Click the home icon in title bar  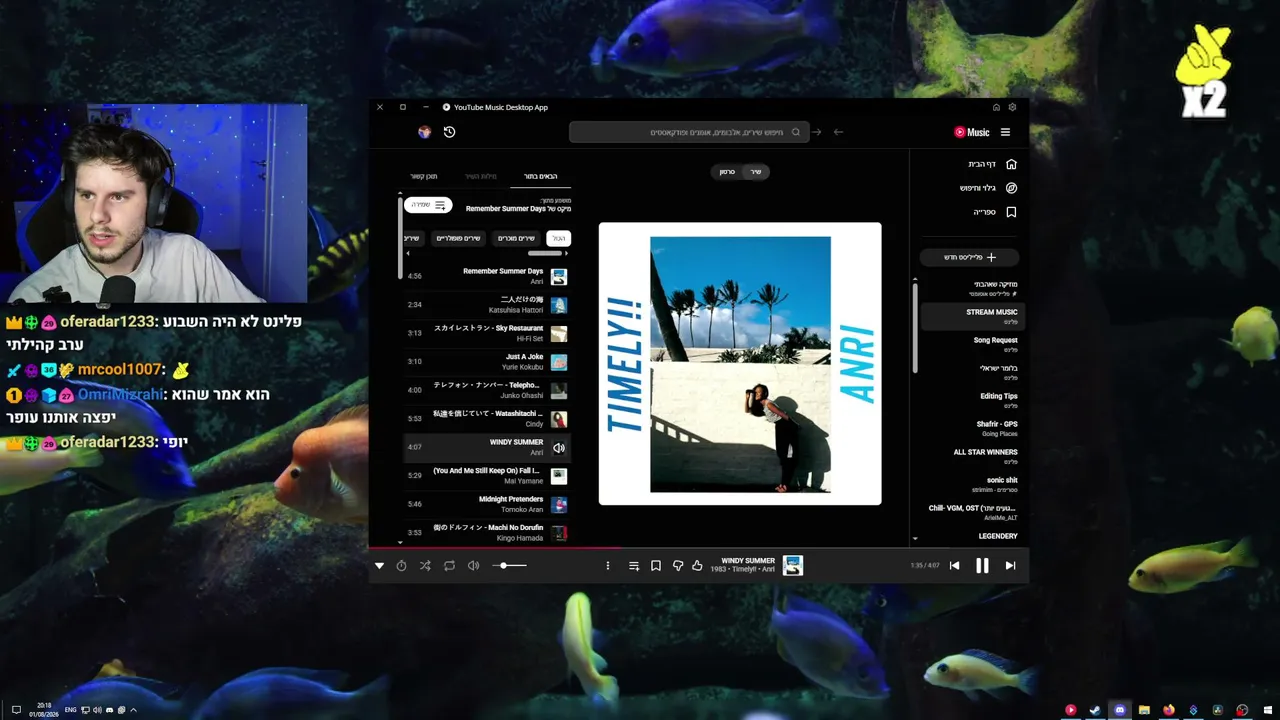click(996, 107)
